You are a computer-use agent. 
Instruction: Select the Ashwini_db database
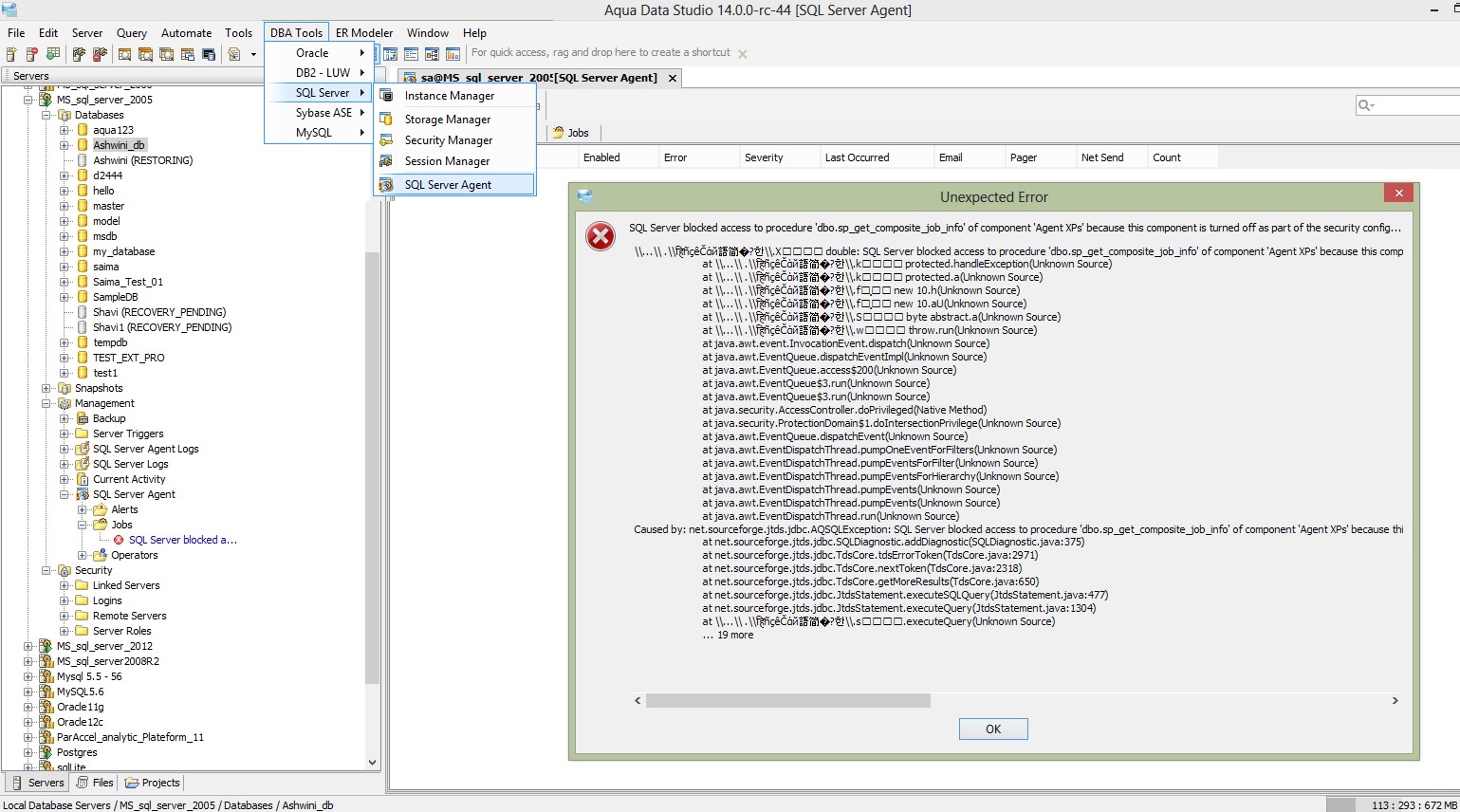pyautogui.click(x=119, y=145)
